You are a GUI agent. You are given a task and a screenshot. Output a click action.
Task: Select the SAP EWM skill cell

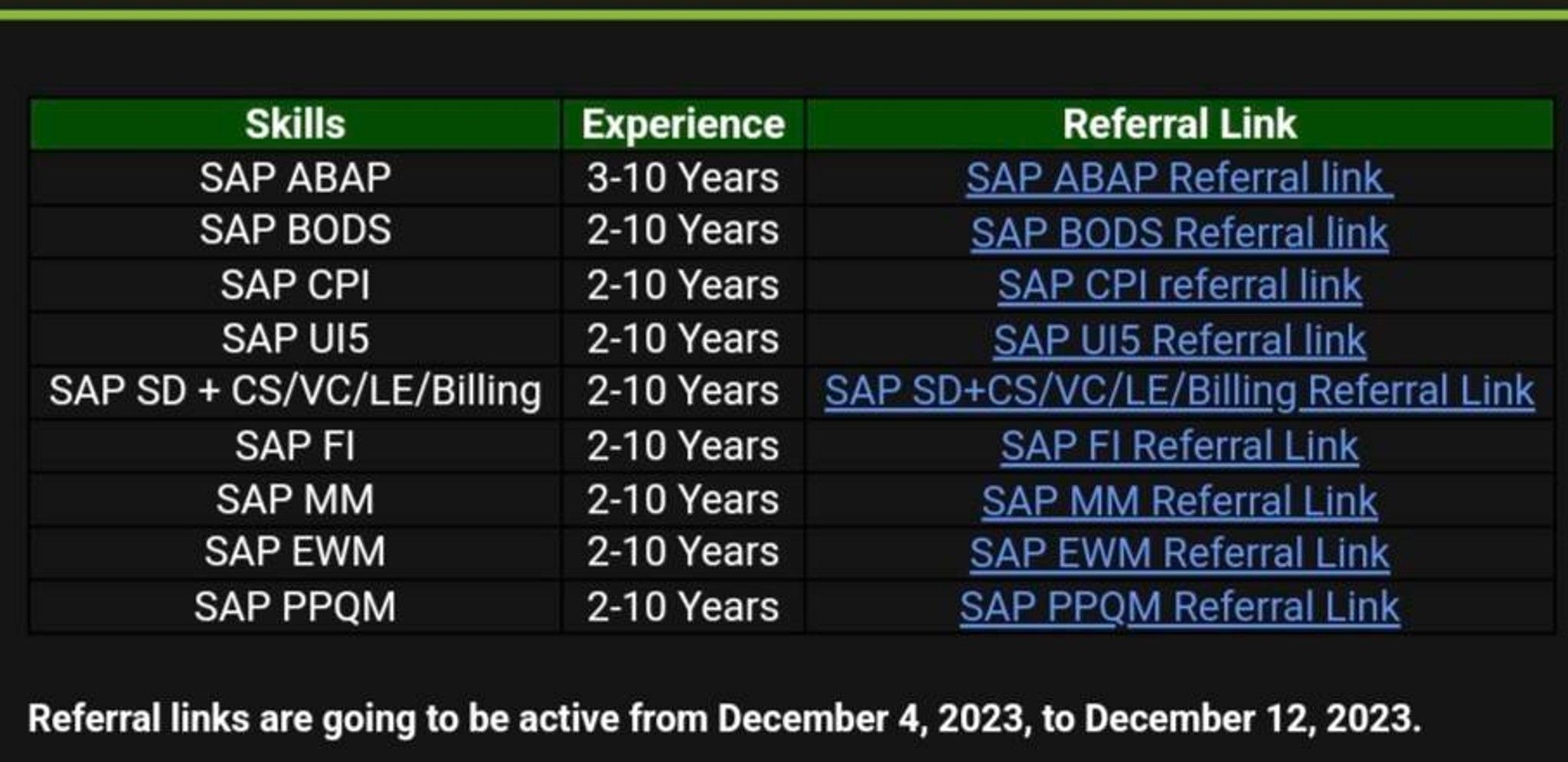coord(295,552)
